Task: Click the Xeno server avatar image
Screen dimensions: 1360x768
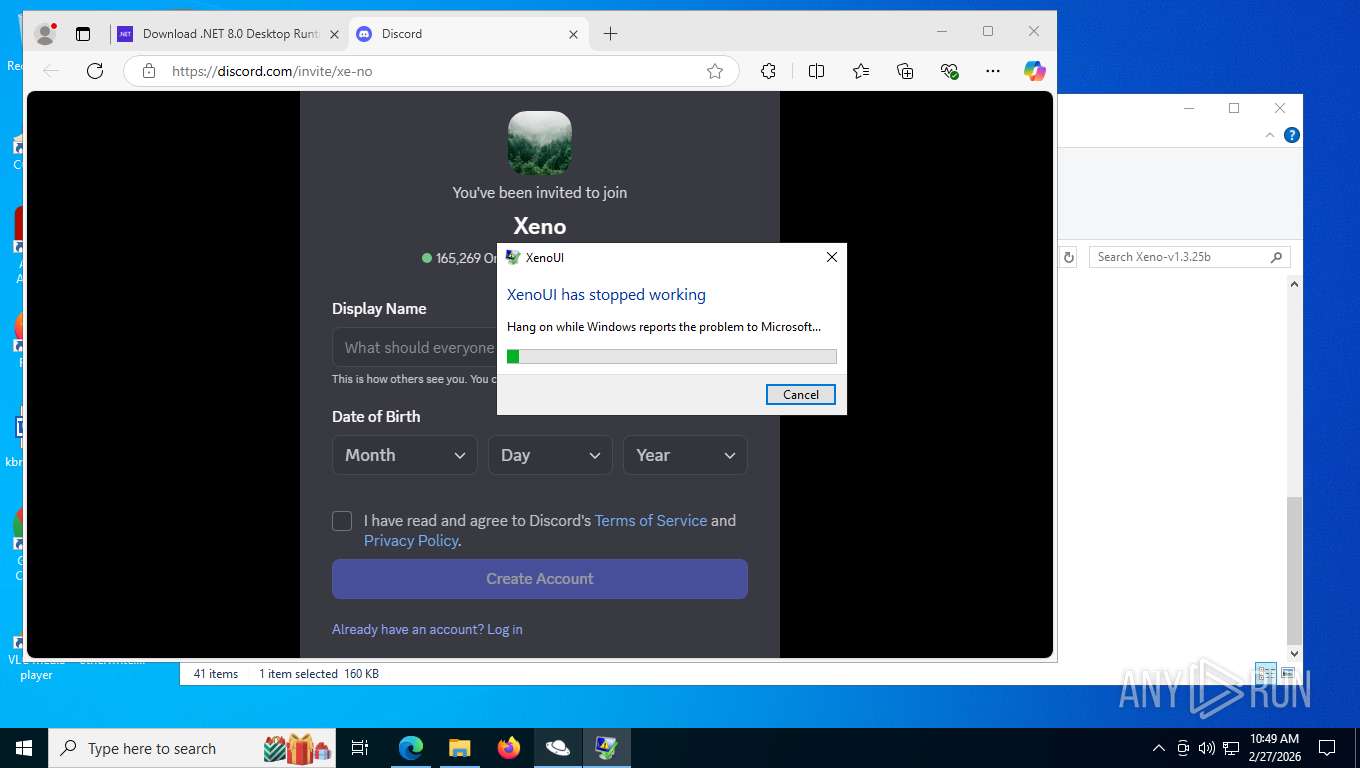Action: click(540, 143)
